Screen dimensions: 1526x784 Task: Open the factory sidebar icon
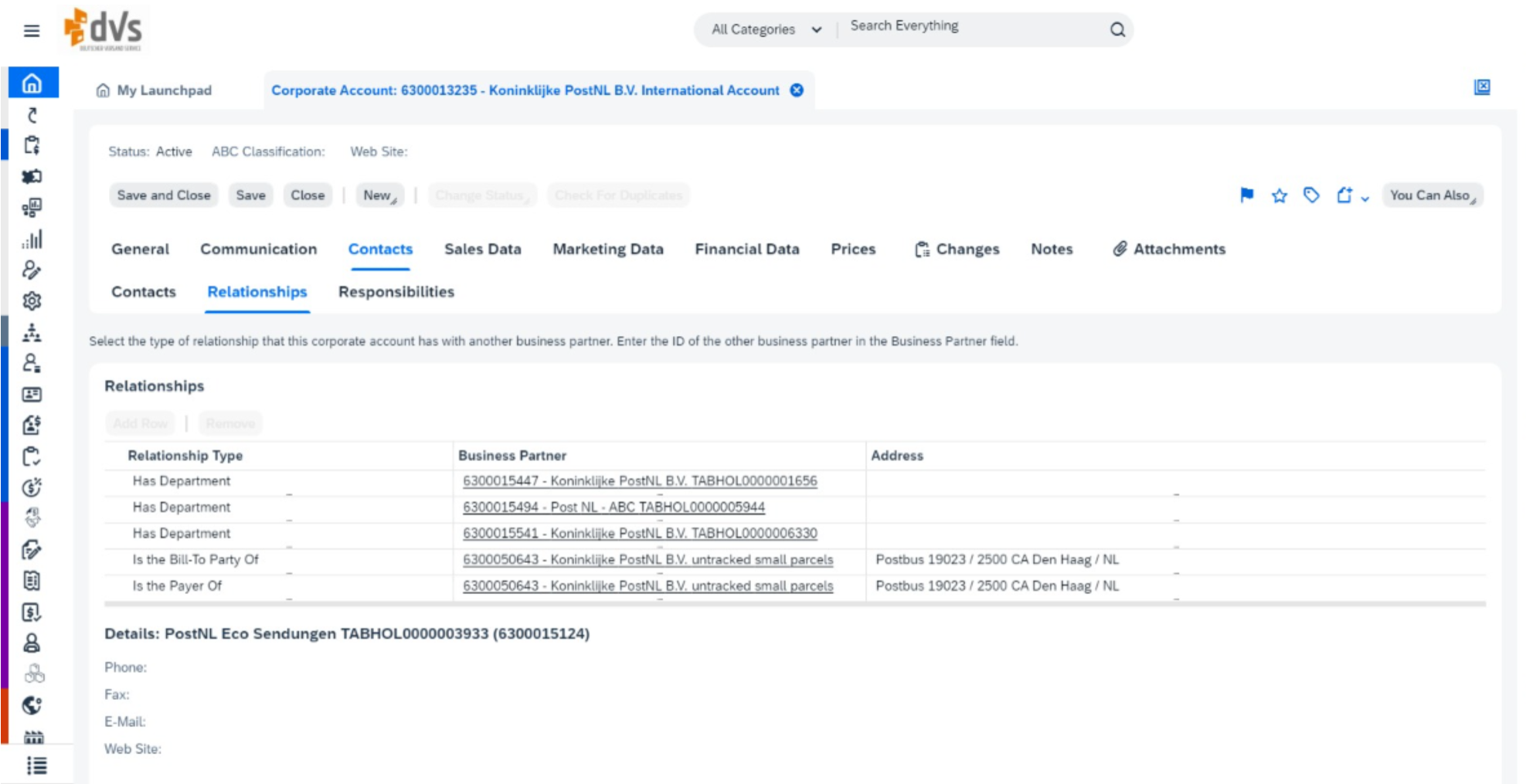pyautogui.click(x=34, y=736)
